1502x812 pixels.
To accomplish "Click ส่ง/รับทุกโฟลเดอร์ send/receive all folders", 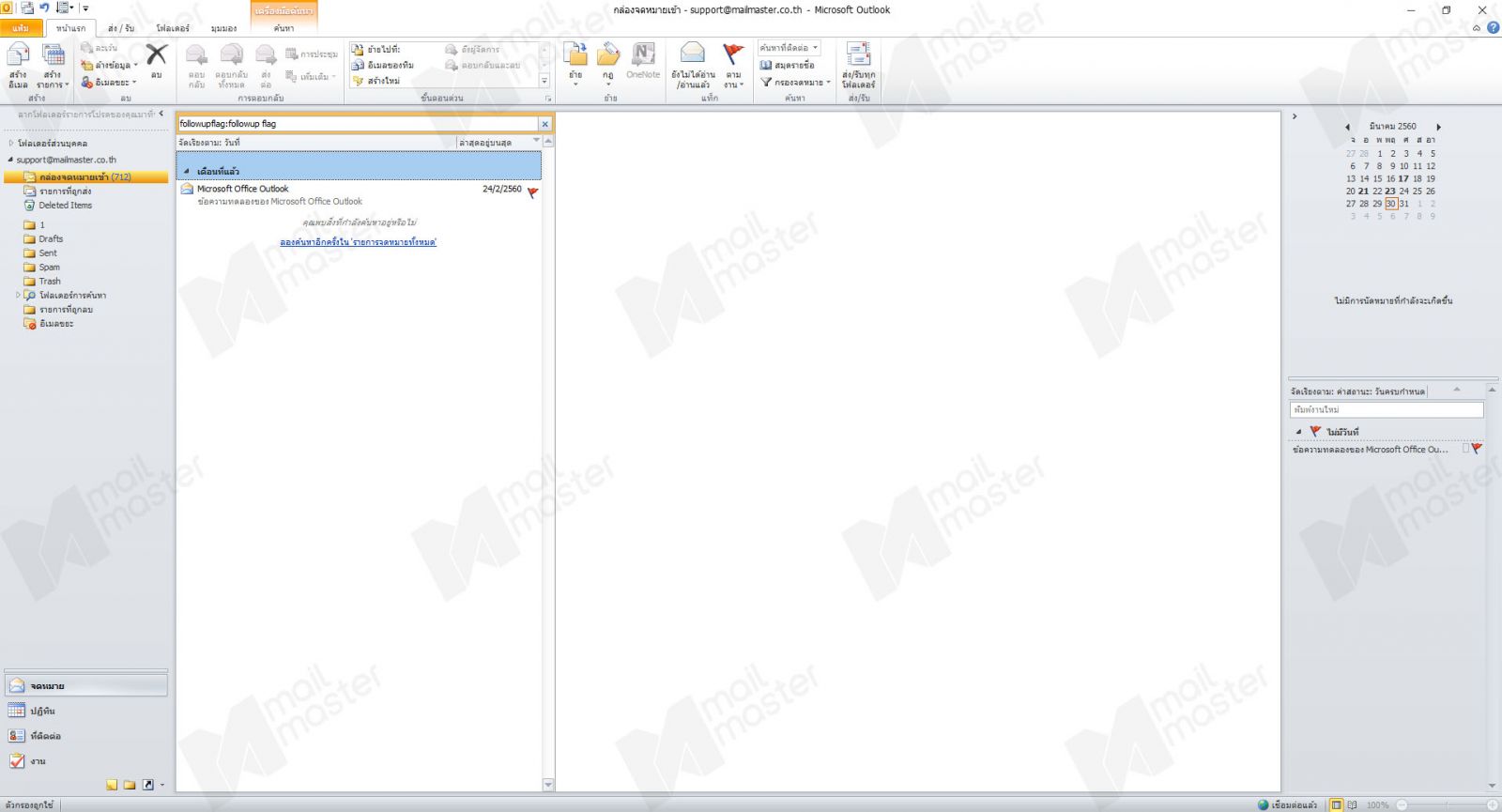I will pos(858,66).
